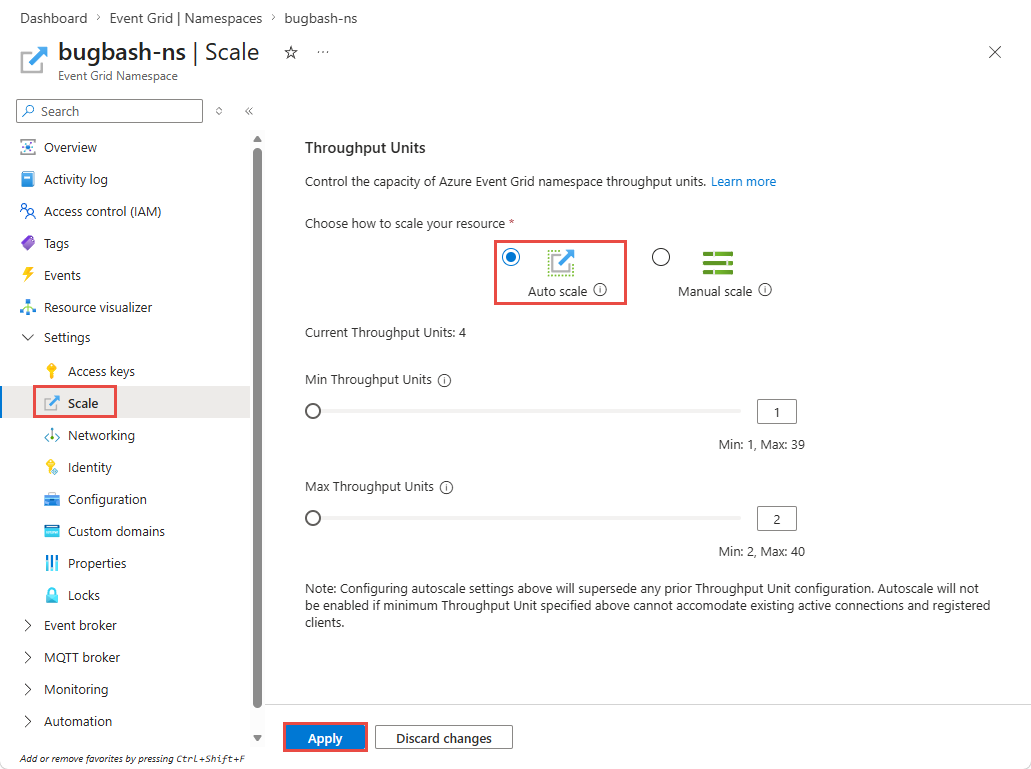Click the Scale icon in Settings
Screen dimensions: 1031x769
pyautogui.click(x=52, y=403)
